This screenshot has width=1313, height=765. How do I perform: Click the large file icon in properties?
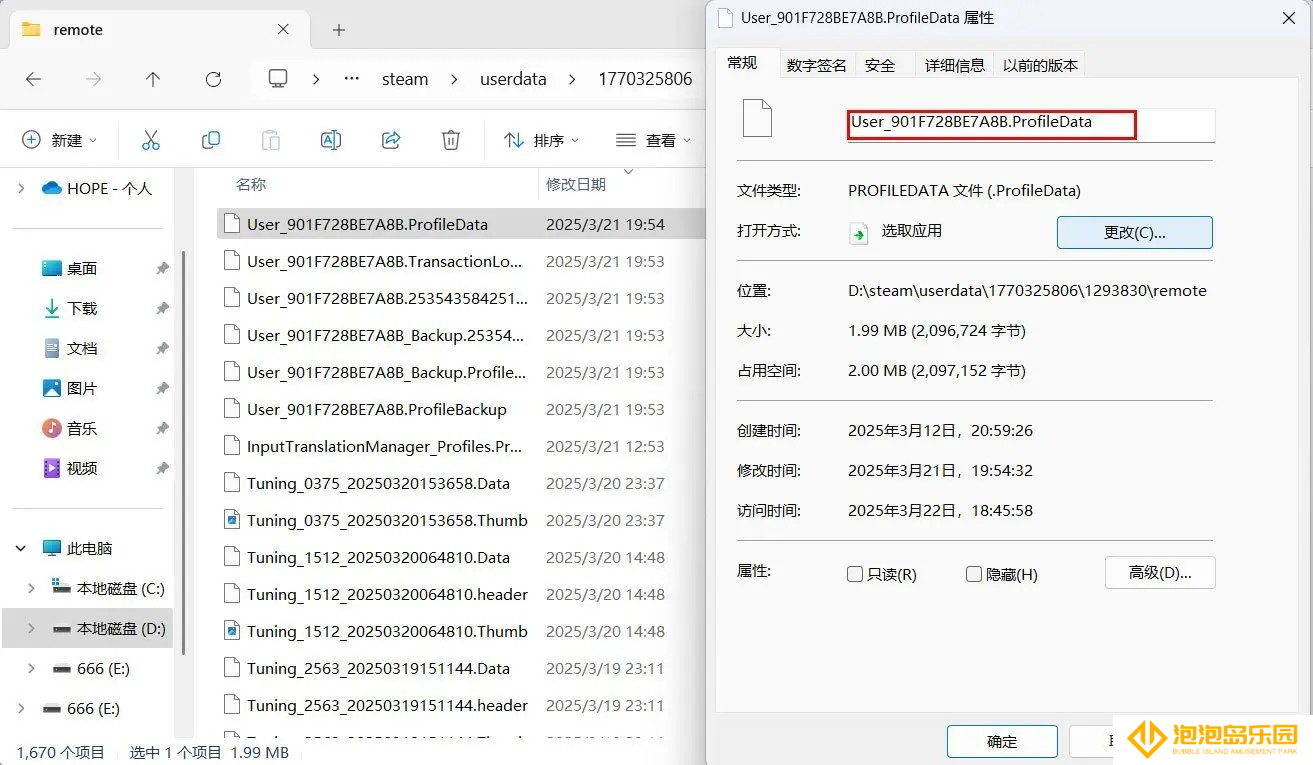pos(757,118)
